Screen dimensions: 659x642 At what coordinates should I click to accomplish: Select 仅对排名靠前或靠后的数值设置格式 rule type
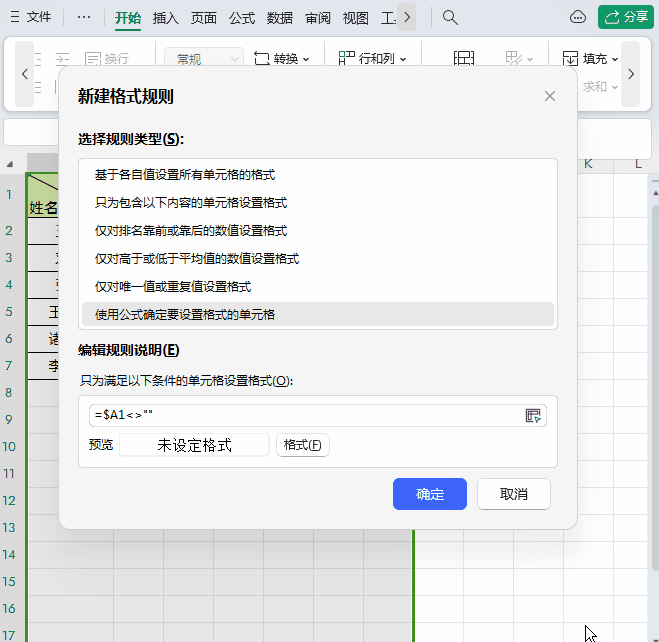318,231
